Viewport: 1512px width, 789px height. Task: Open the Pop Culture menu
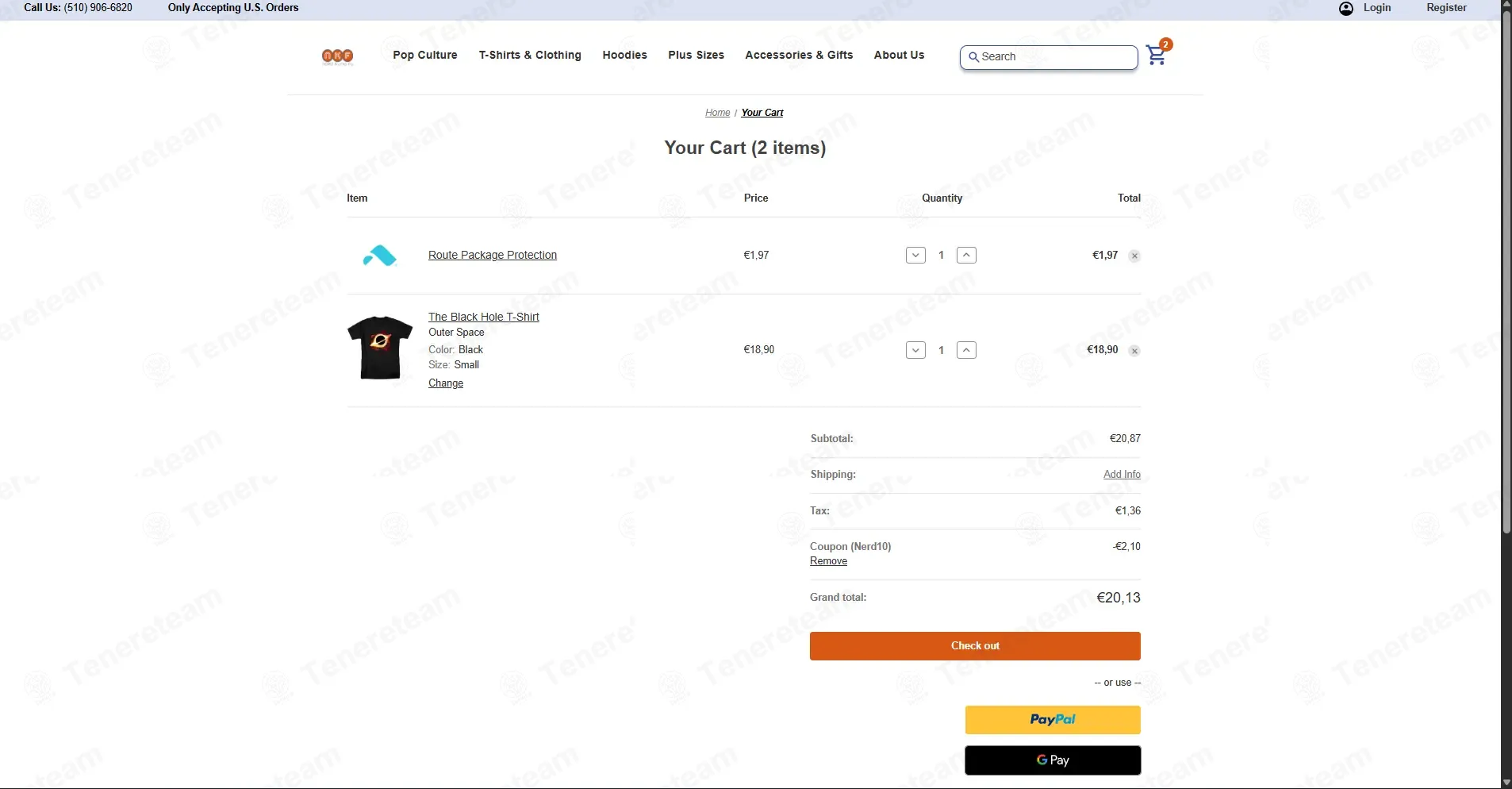tap(425, 55)
